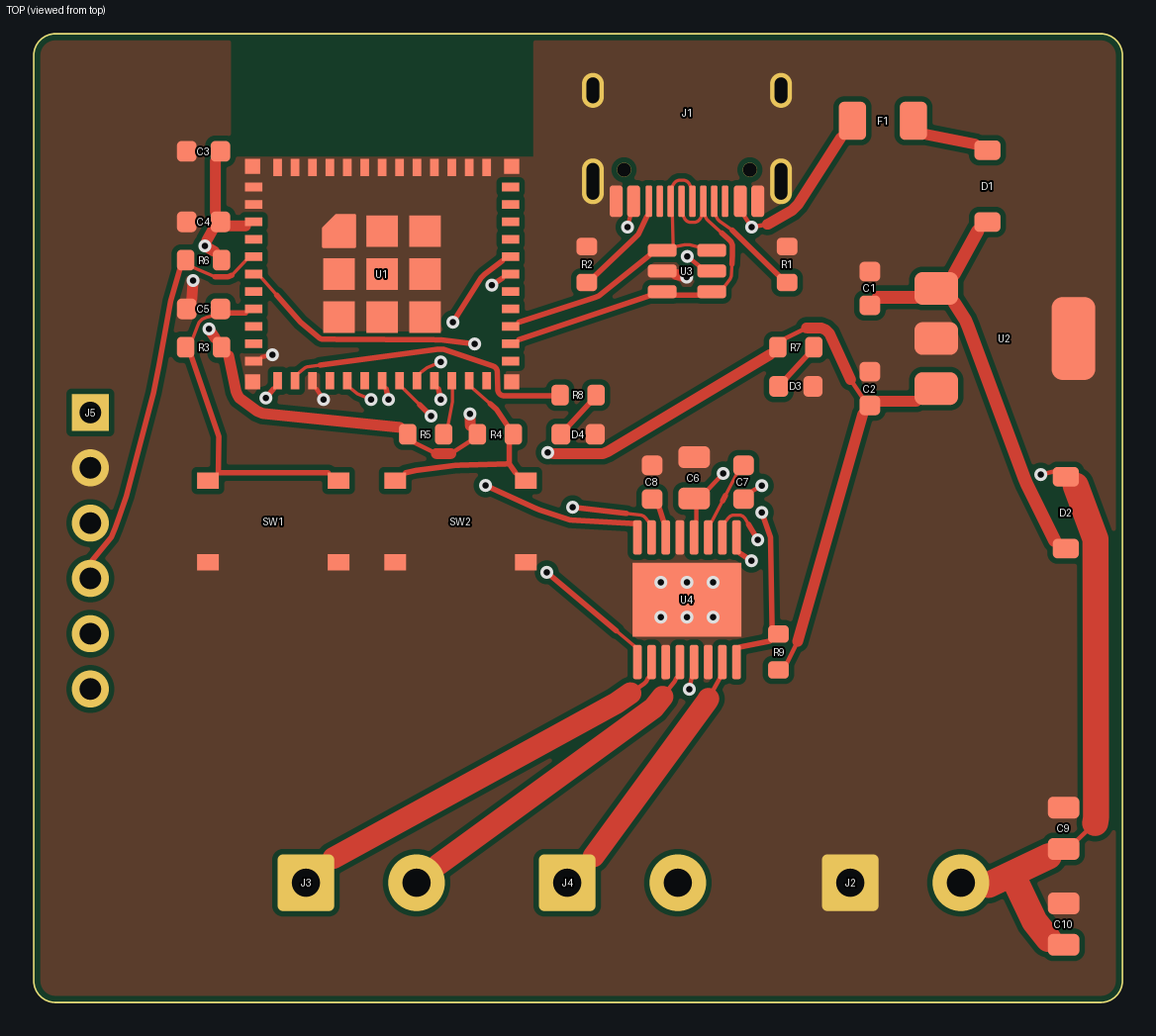
Task: Select the D4 LED label
Action: point(577,434)
